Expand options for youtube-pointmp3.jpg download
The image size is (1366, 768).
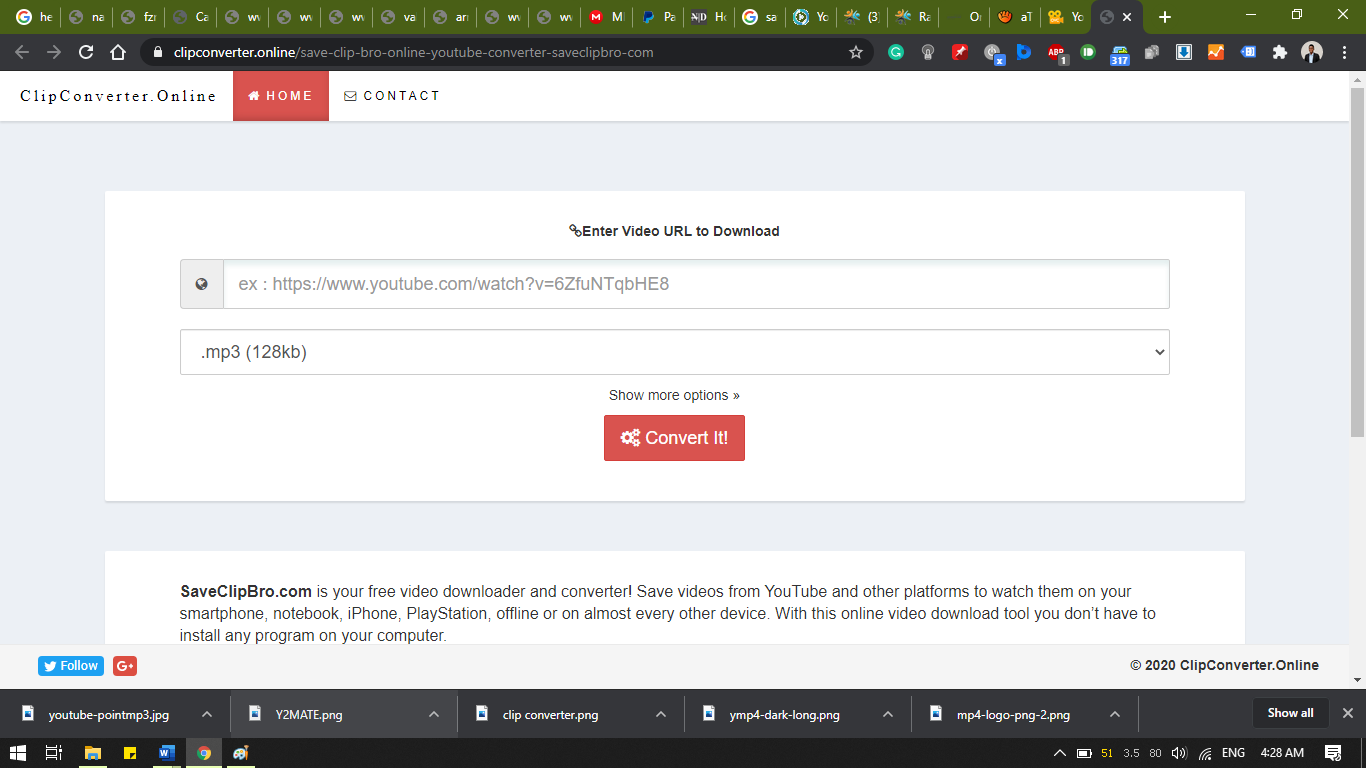click(207, 714)
